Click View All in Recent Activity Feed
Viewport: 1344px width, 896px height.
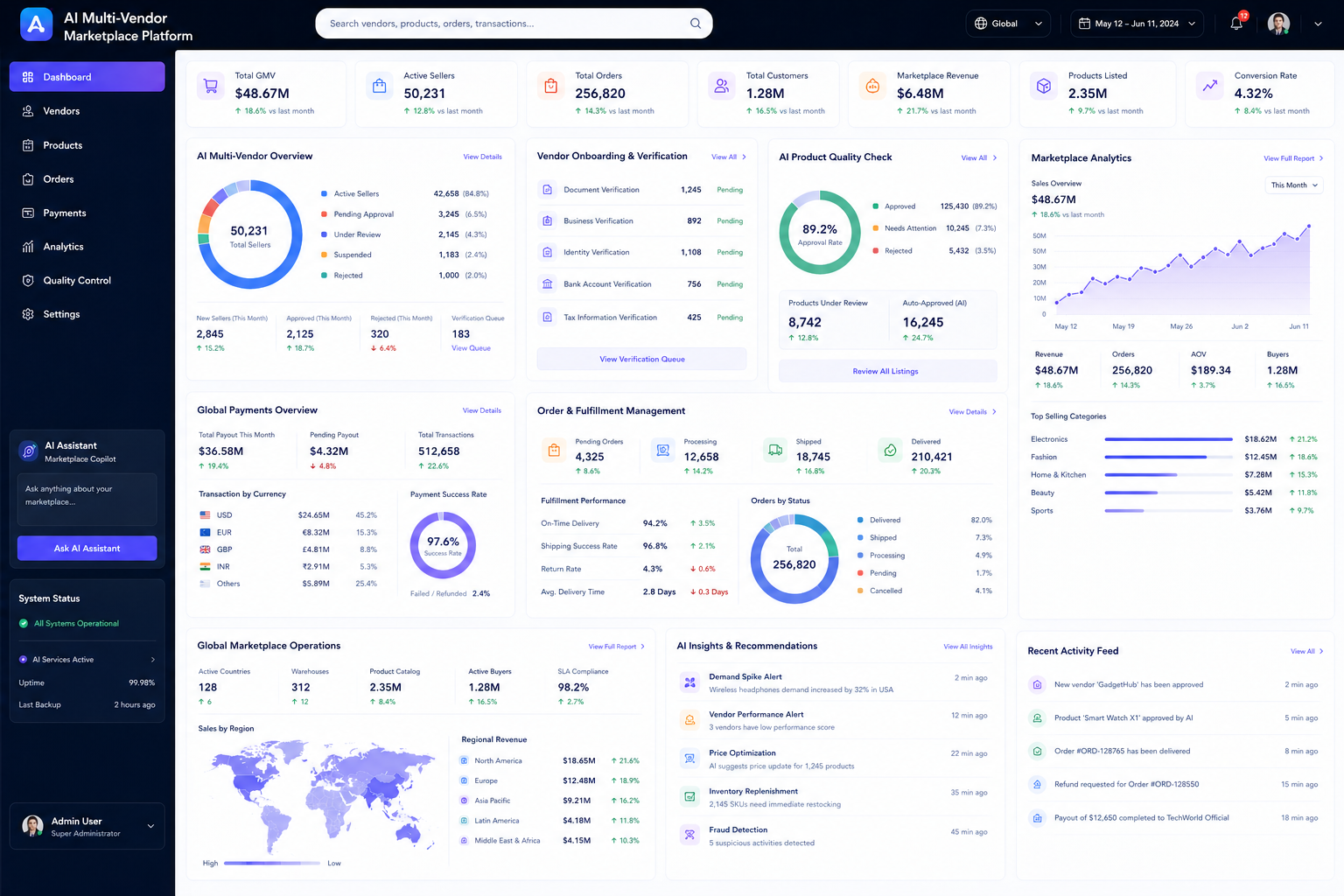pos(1306,651)
